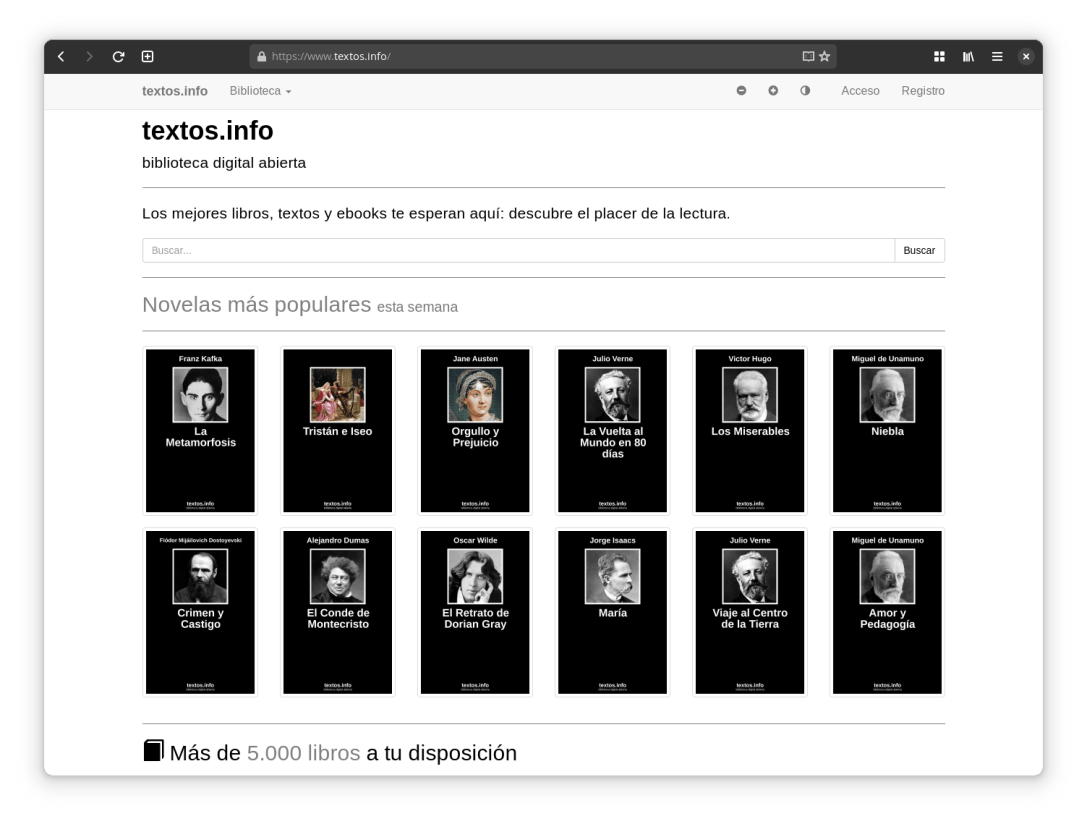1087x824 pixels.
Task: Click the lock icon in the address bar
Action: point(261,57)
